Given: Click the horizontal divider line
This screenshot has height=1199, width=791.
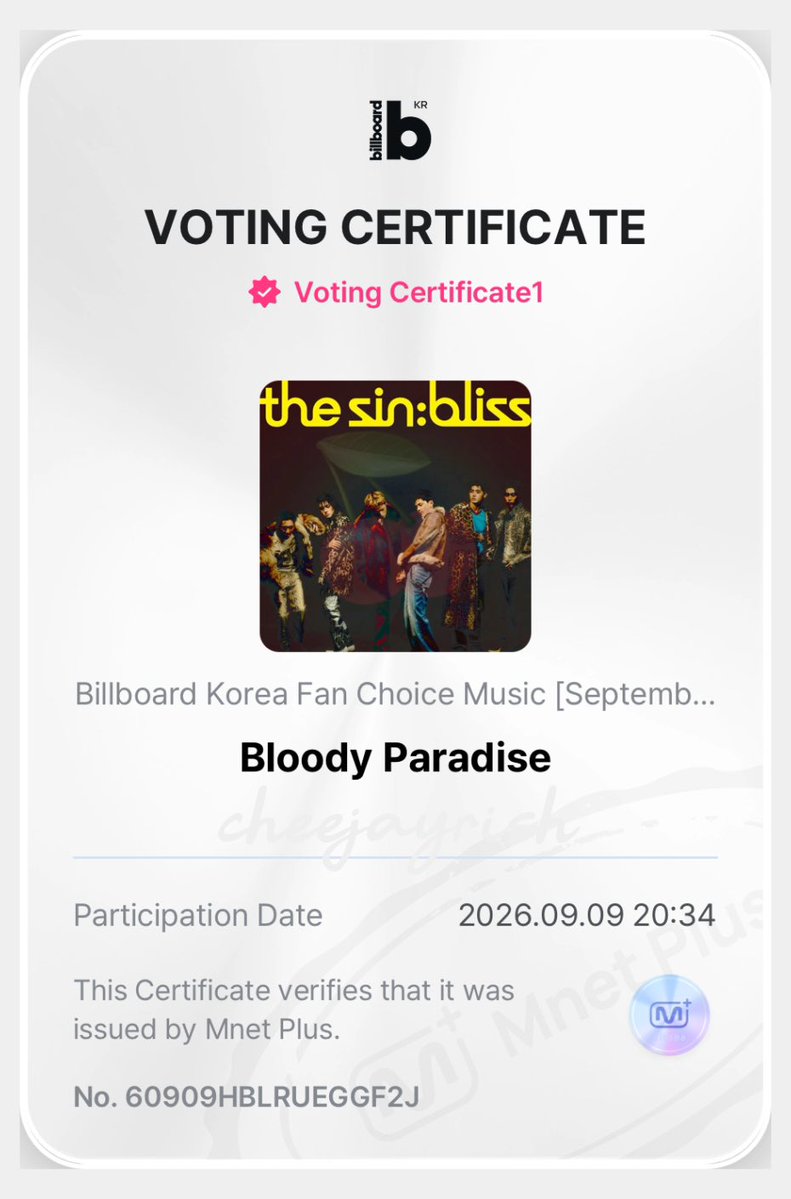Looking at the screenshot, I should (x=396, y=858).
